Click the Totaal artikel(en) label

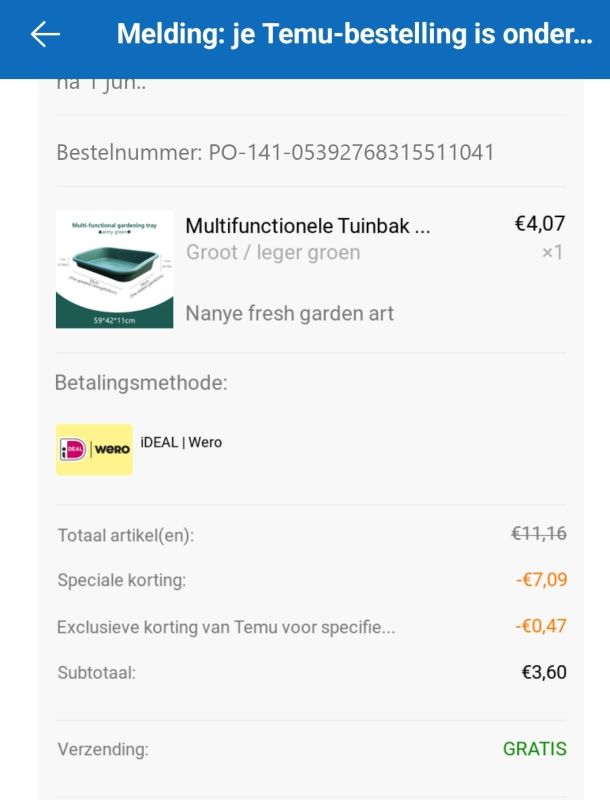click(125, 535)
